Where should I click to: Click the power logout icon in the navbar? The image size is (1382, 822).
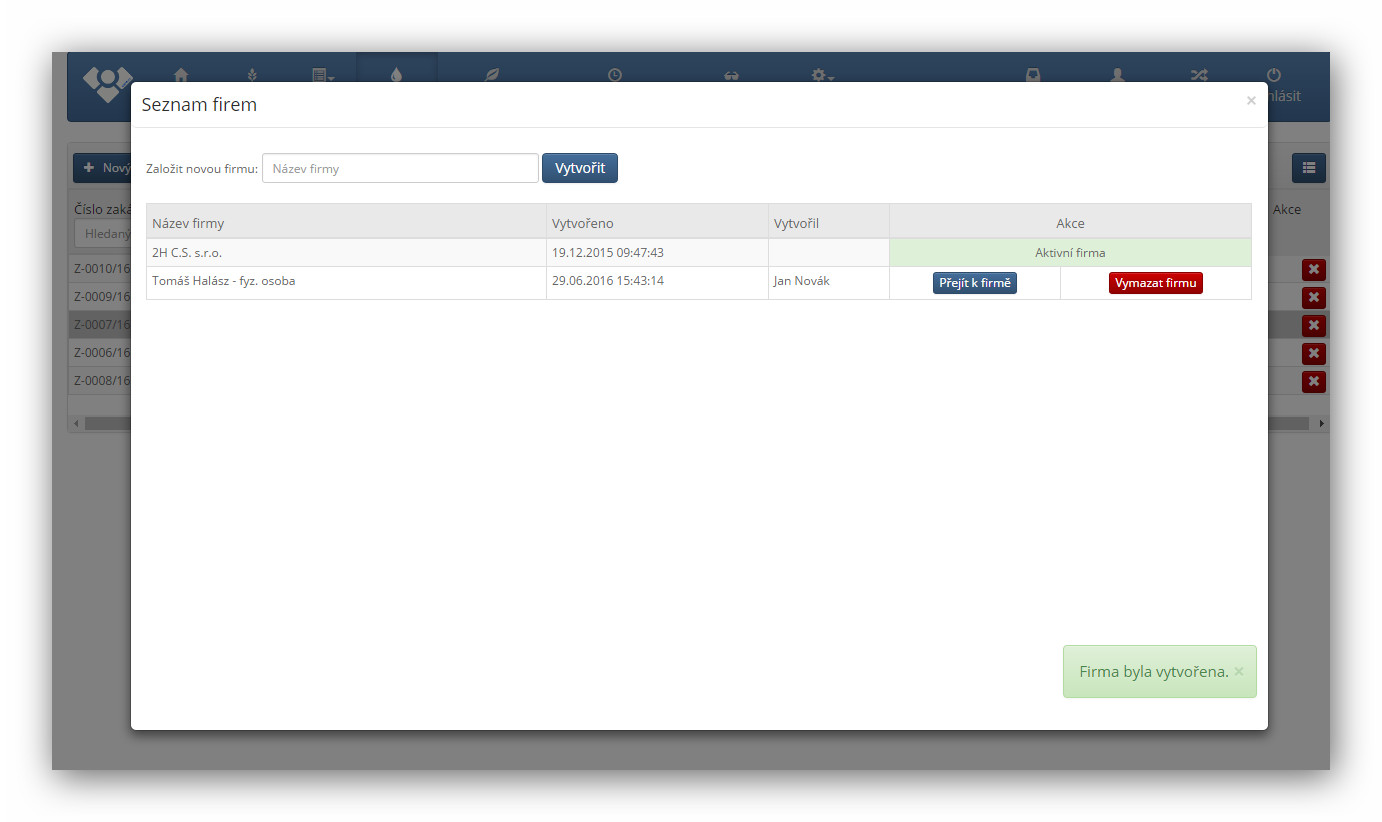click(1273, 74)
